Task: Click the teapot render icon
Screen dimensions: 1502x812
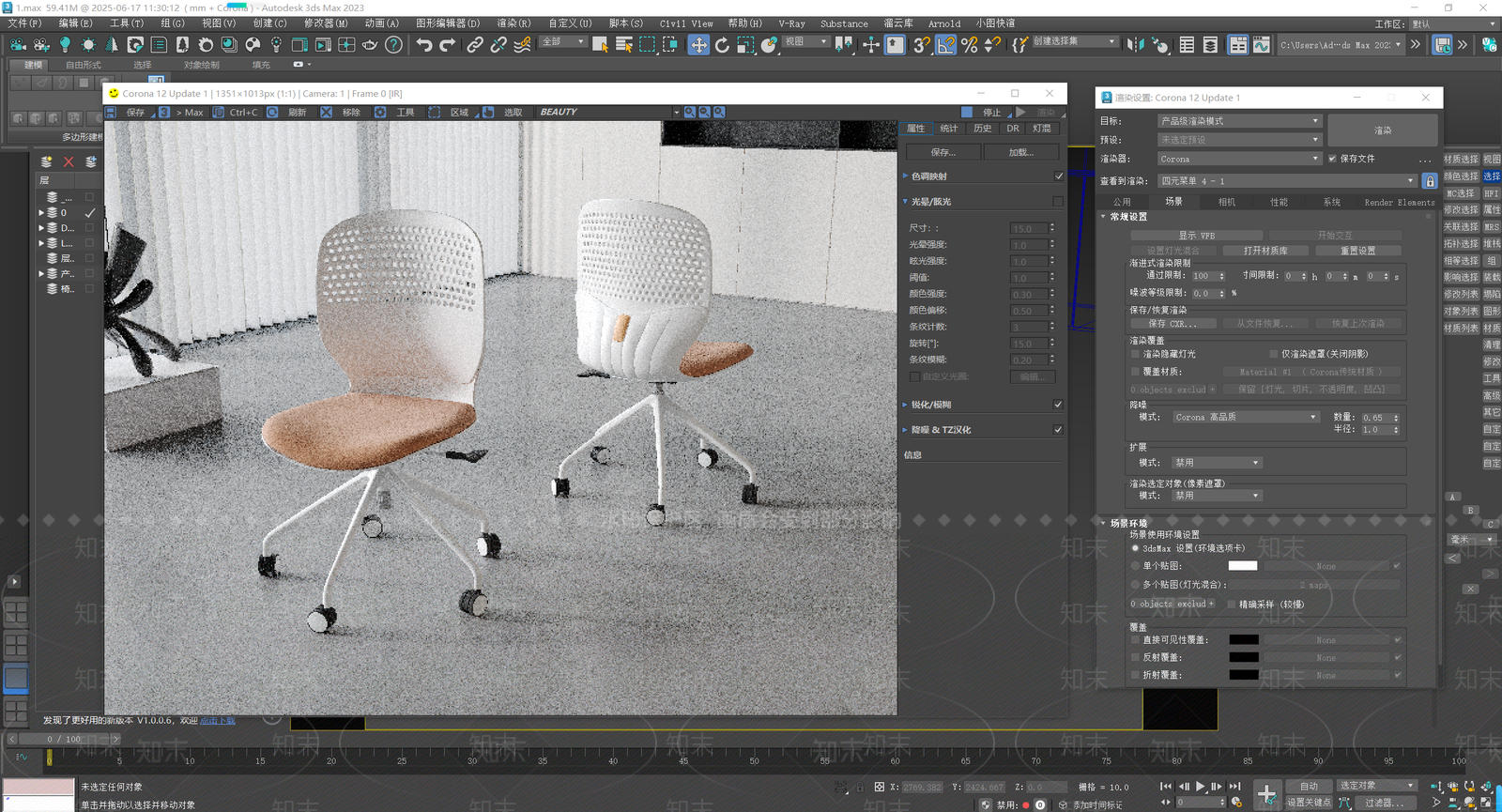Action: (370, 44)
